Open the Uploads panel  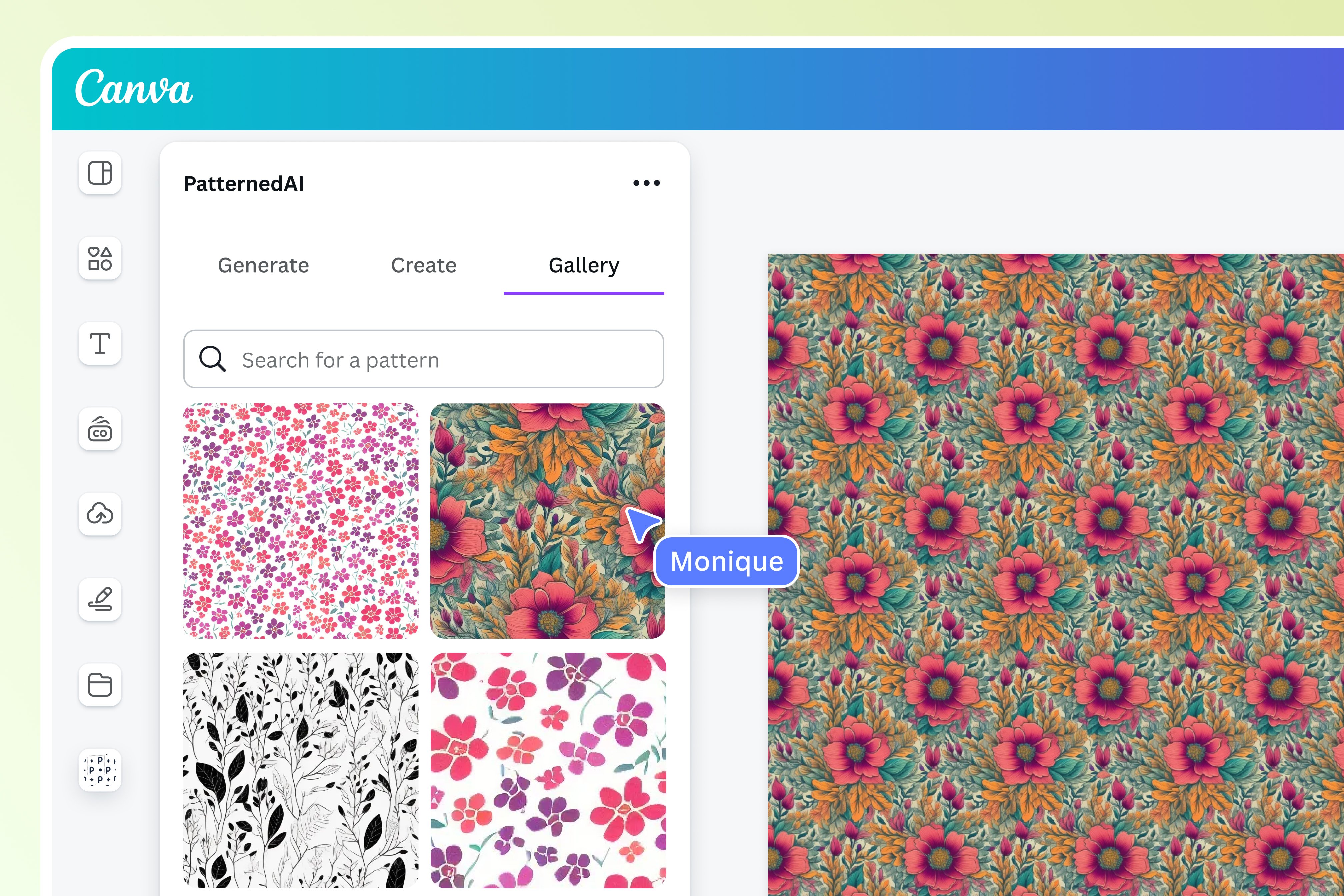[99, 514]
